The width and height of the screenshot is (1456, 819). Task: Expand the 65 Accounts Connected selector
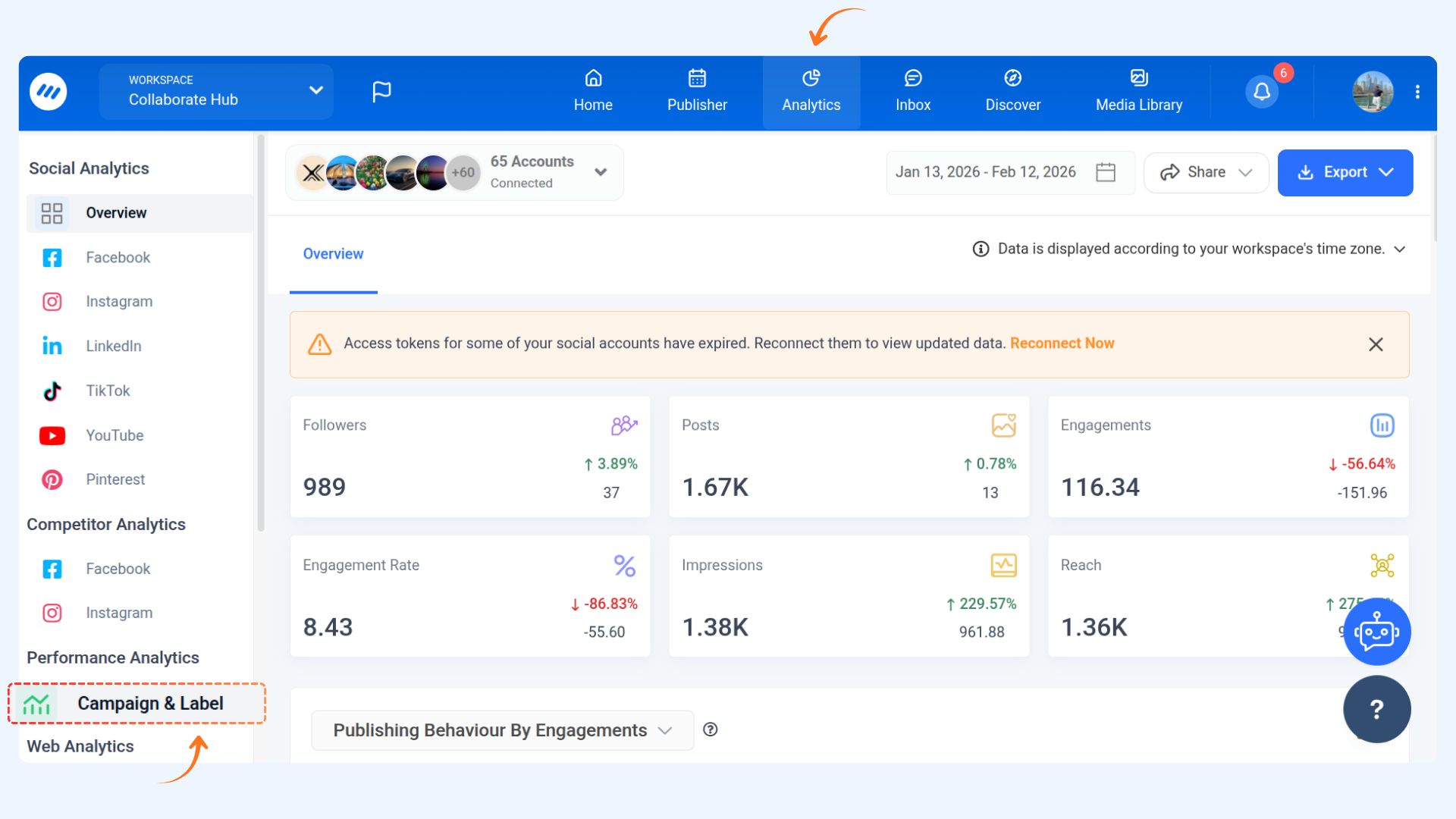coord(601,172)
